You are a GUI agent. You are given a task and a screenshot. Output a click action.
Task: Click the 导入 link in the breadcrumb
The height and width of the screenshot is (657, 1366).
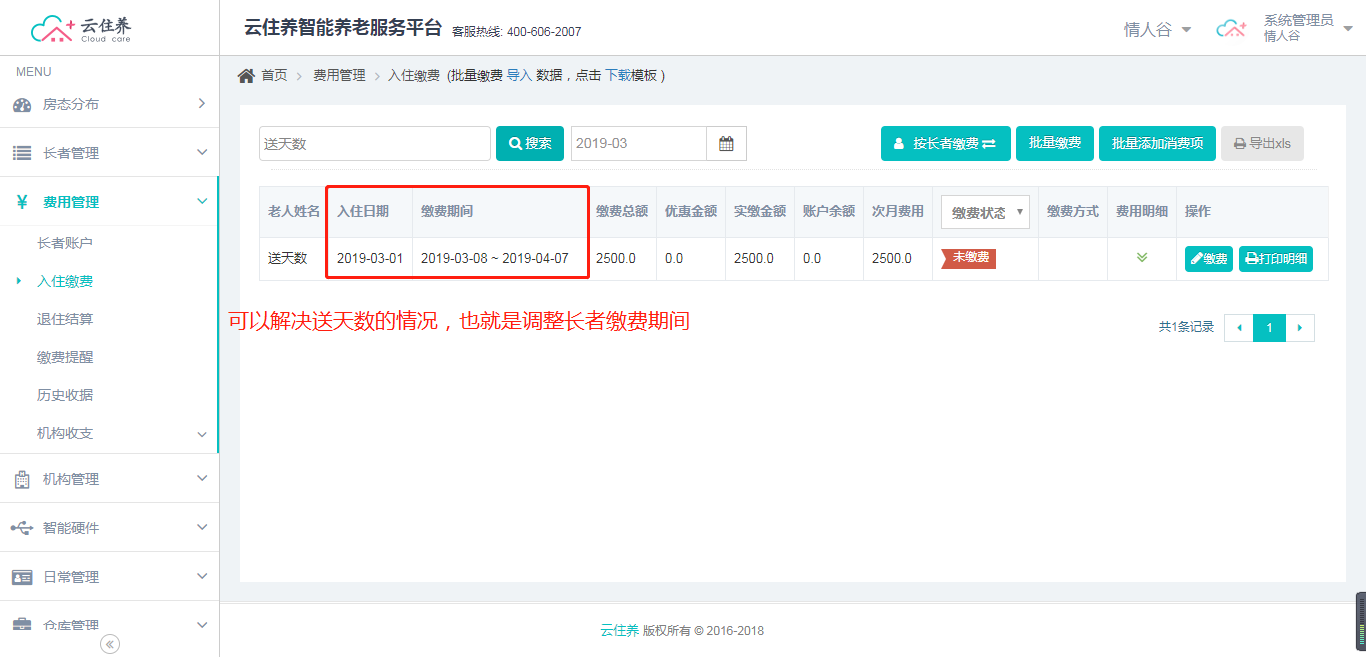point(519,75)
